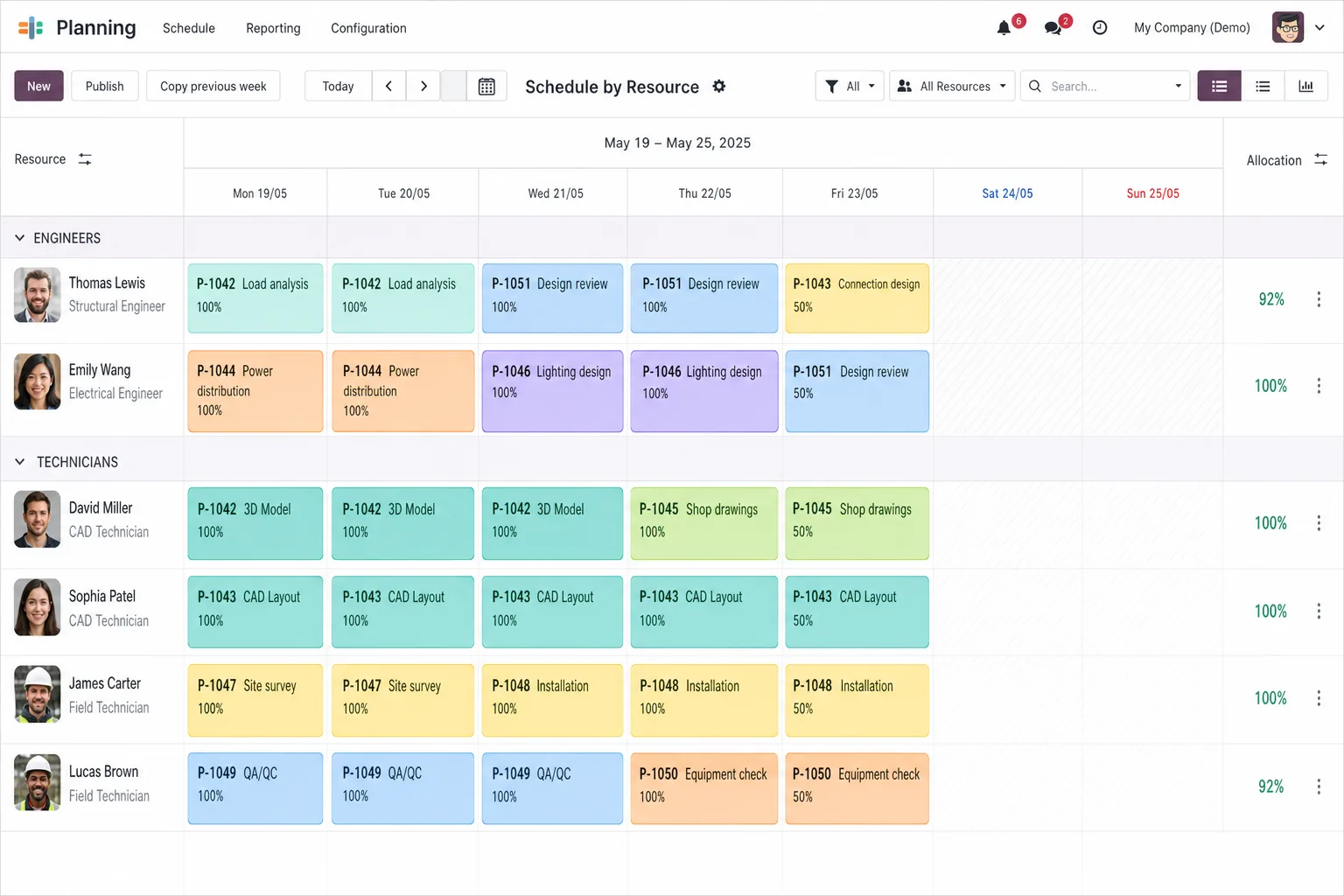Switch to bar chart view
Image resolution: width=1344 pixels, height=896 pixels.
point(1305,86)
